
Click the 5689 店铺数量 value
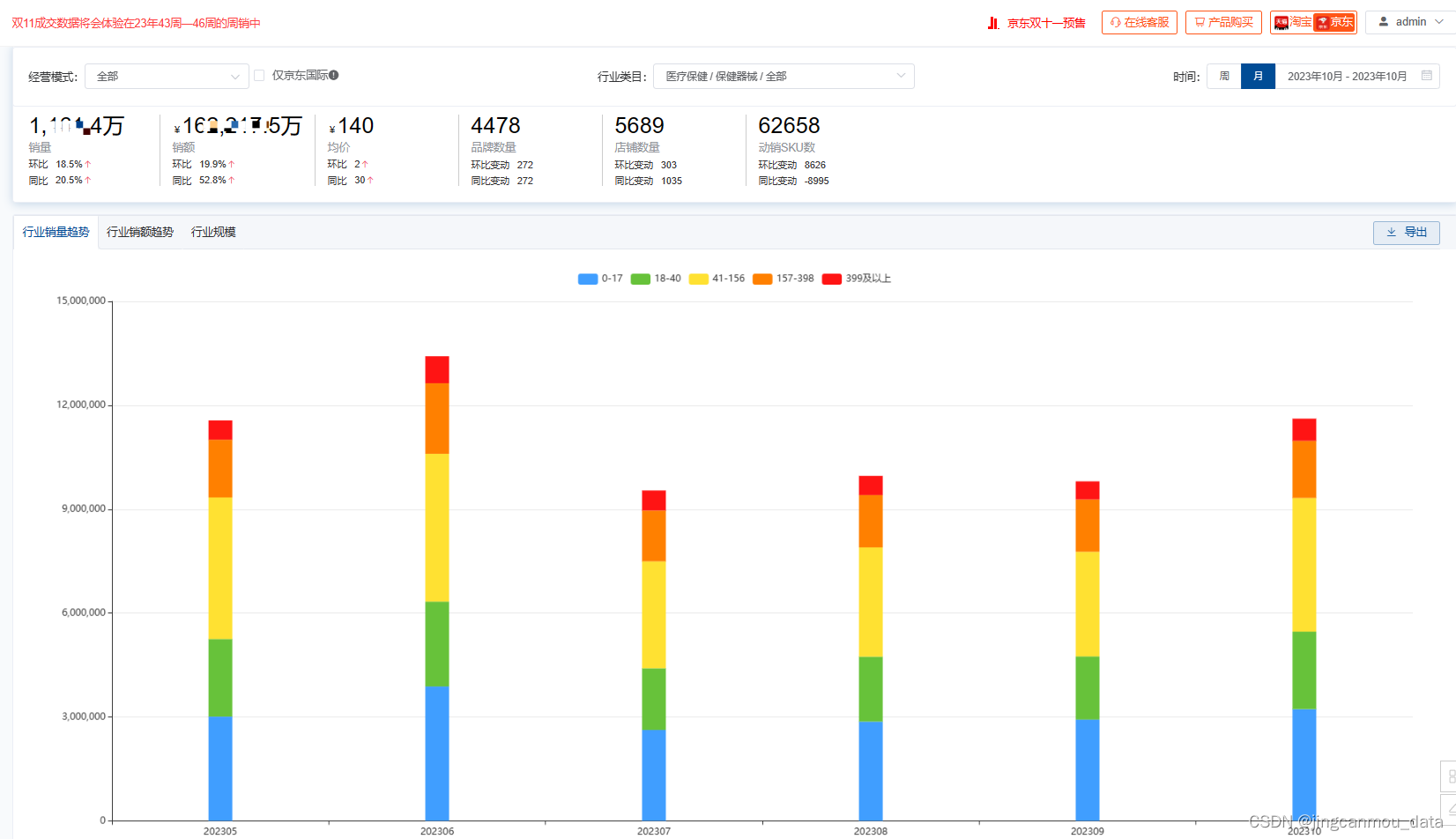pos(639,126)
